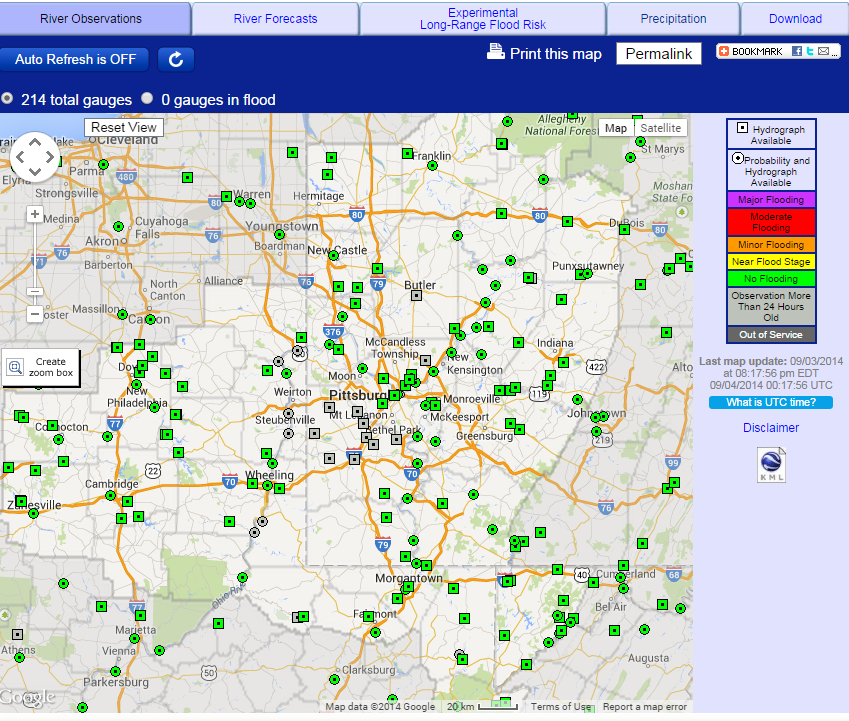Zoom out with the minus button

[35, 314]
